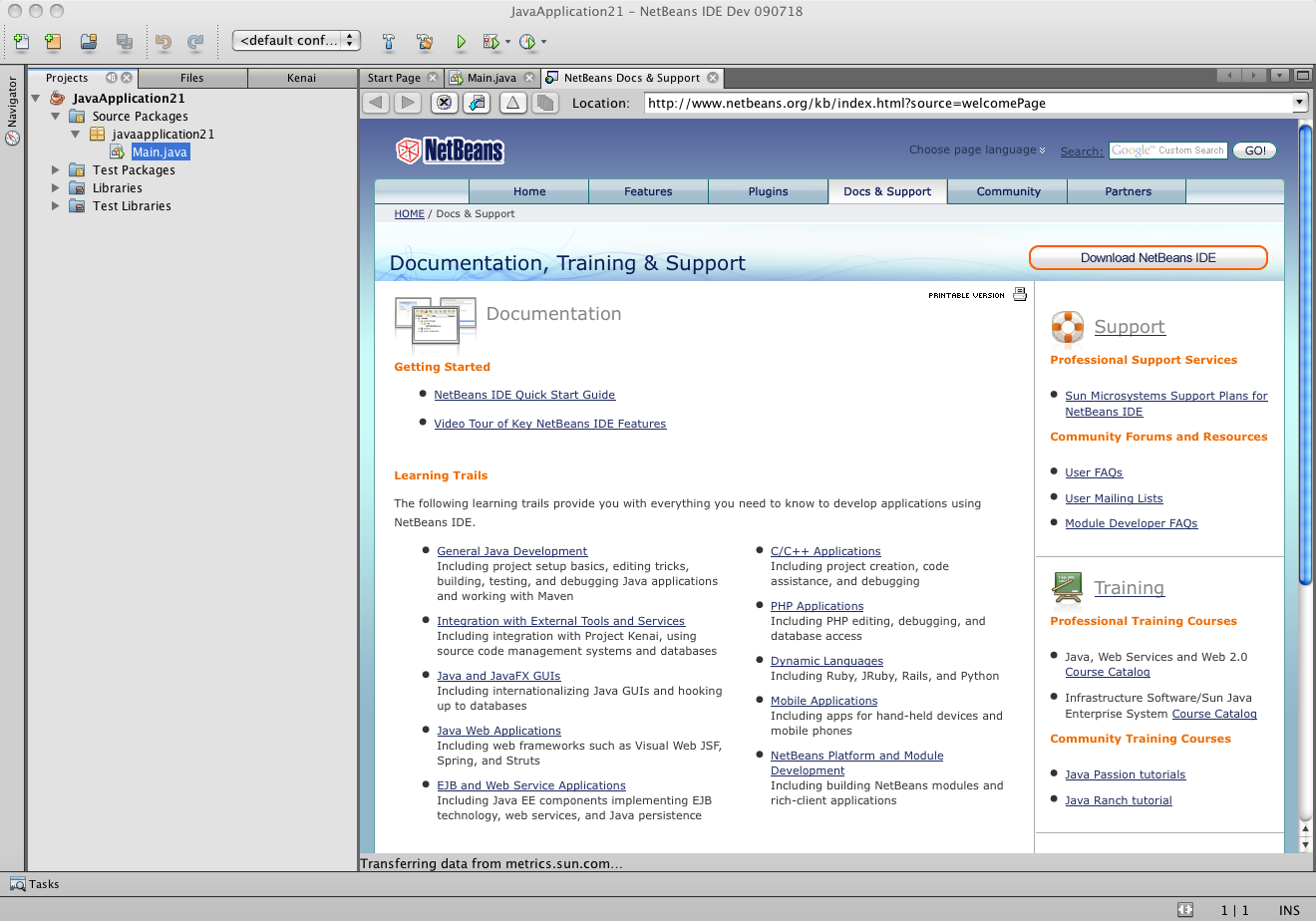Click the Profile Main Project icon
The image size is (1316, 921).
coord(527,42)
